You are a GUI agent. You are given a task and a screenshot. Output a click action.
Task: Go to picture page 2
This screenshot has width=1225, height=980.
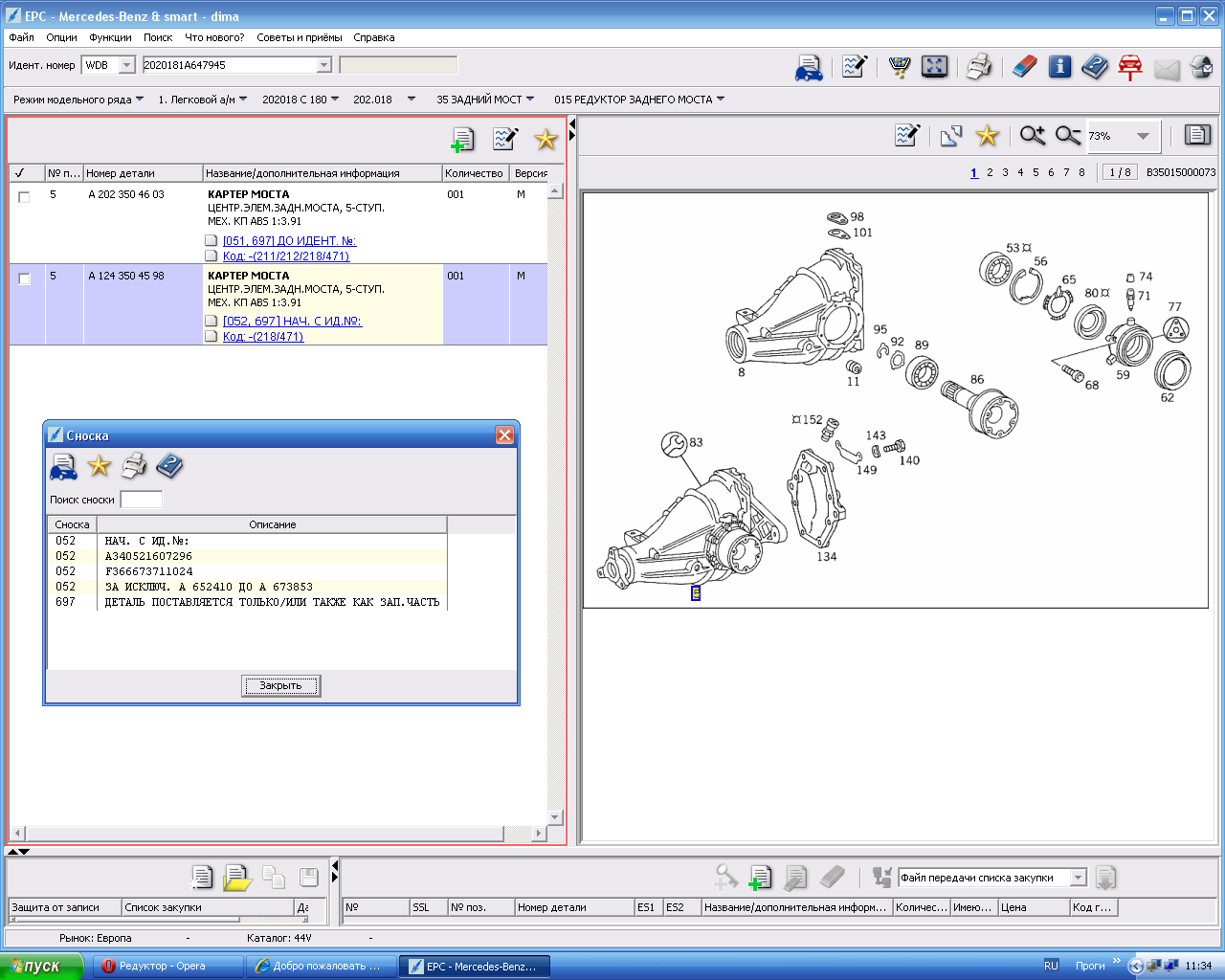pyautogui.click(x=990, y=172)
